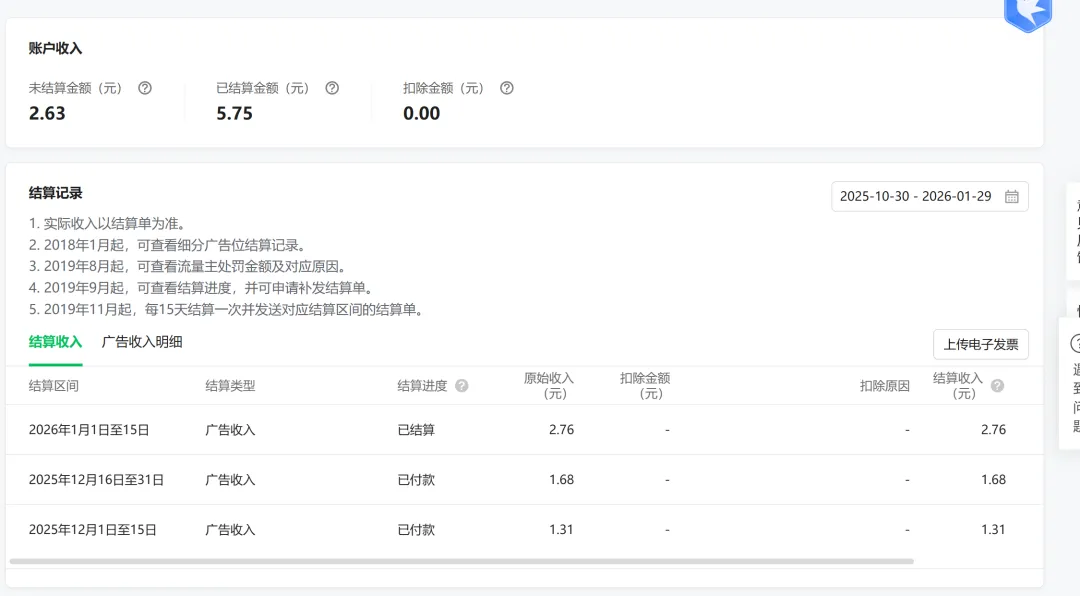The width and height of the screenshot is (1080, 596).
Task: Click the 结算区间 column header
Action: tap(54, 386)
